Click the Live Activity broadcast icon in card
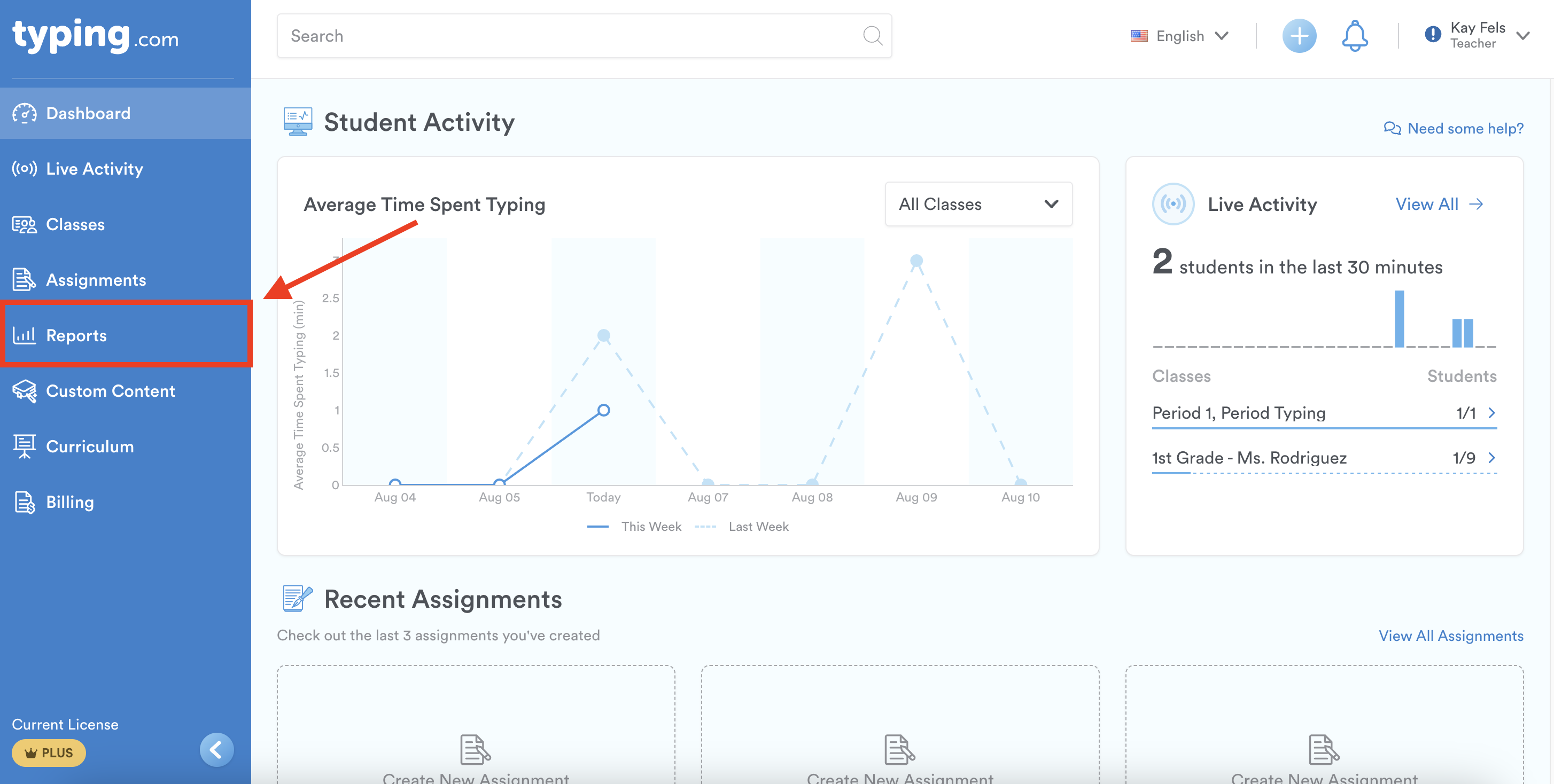The image size is (1554, 784). tap(1174, 205)
